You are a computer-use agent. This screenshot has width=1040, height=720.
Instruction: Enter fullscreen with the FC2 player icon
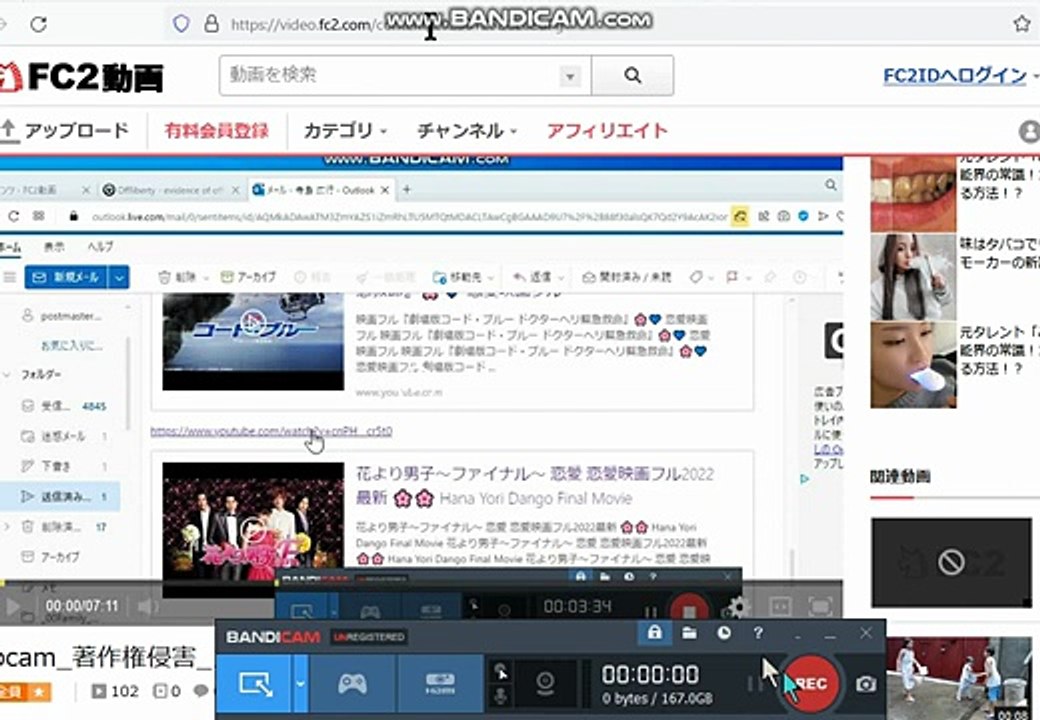[x=820, y=606]
